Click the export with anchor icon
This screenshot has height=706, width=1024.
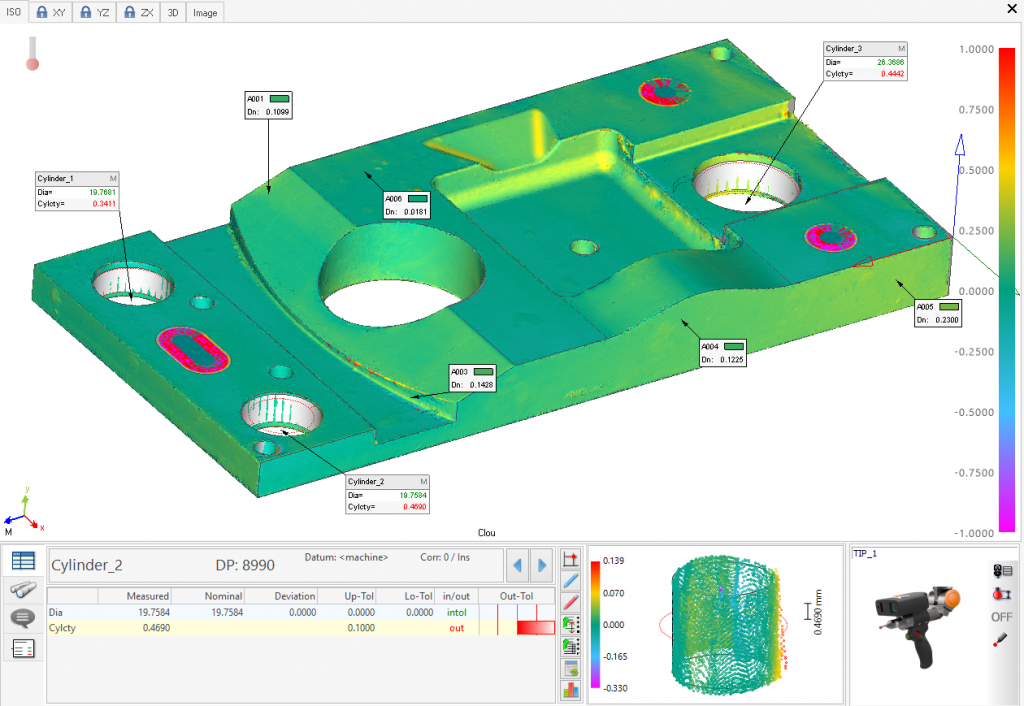pyautogui.click(x=570, y=625)
